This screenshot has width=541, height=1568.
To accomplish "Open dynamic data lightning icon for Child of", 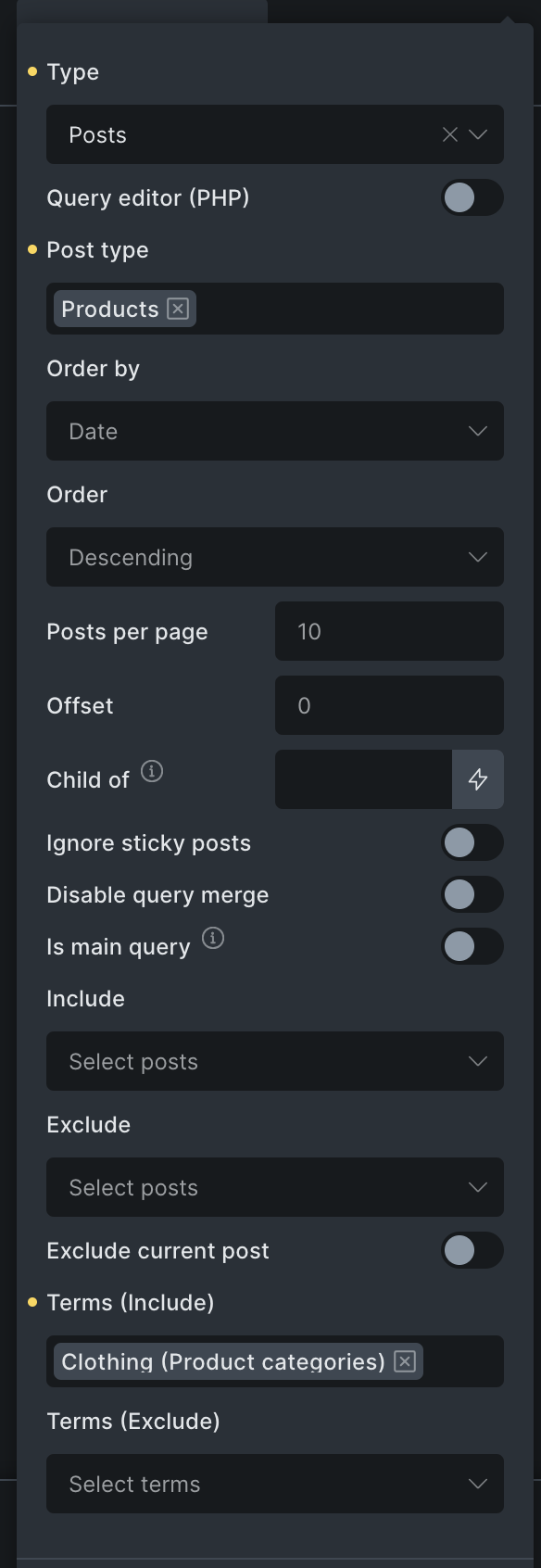I will pos(478,779).
